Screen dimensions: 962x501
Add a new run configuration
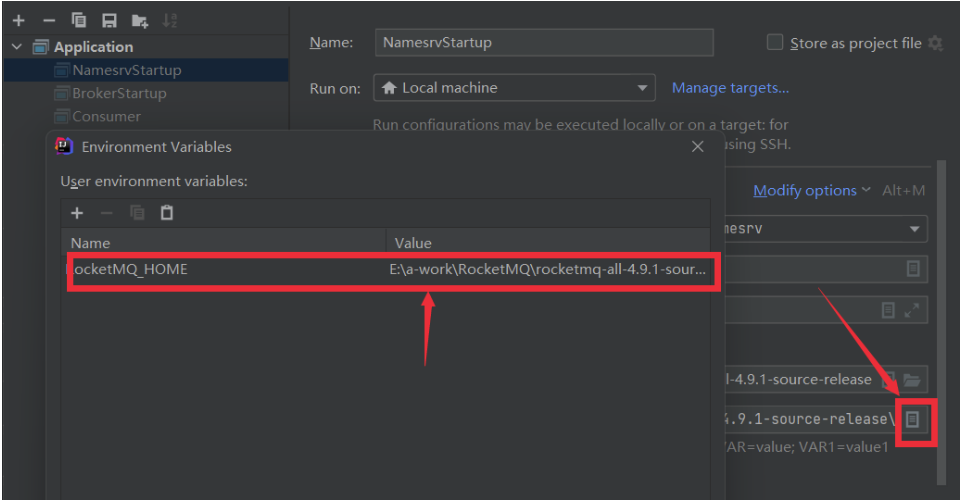[18, 21]
